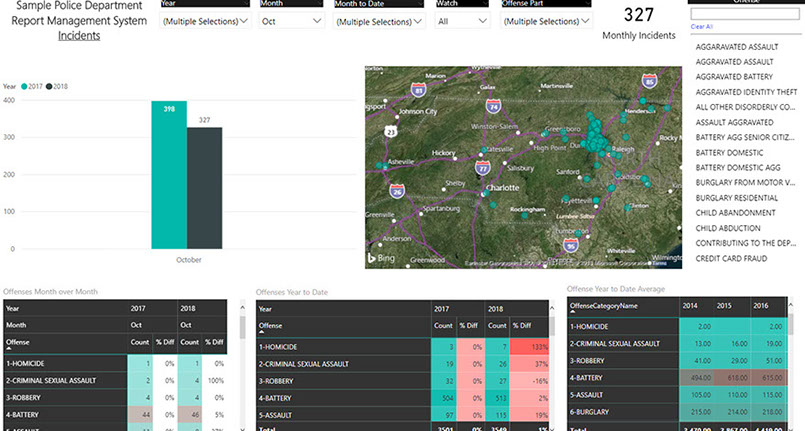This screenshot has width=805, height=431.
Task: Click the I-74 highway shield on map
Action: tap(492, 105)
